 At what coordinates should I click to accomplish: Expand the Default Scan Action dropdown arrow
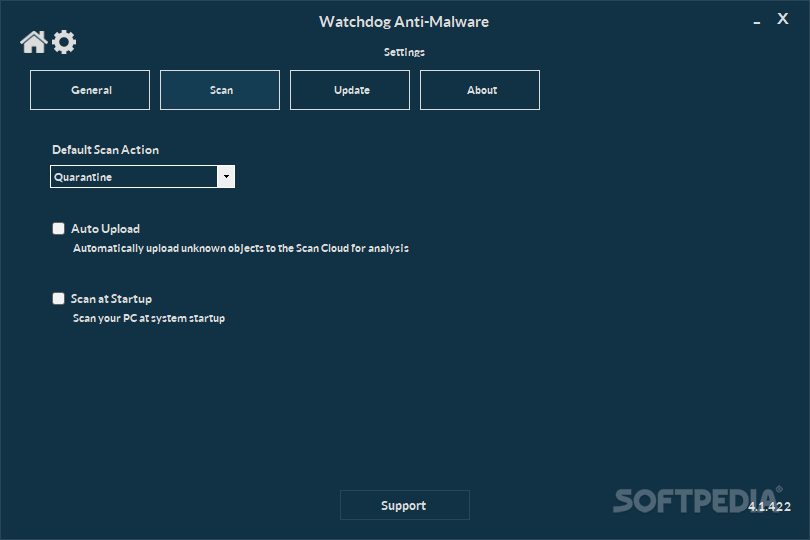[226, 177]
